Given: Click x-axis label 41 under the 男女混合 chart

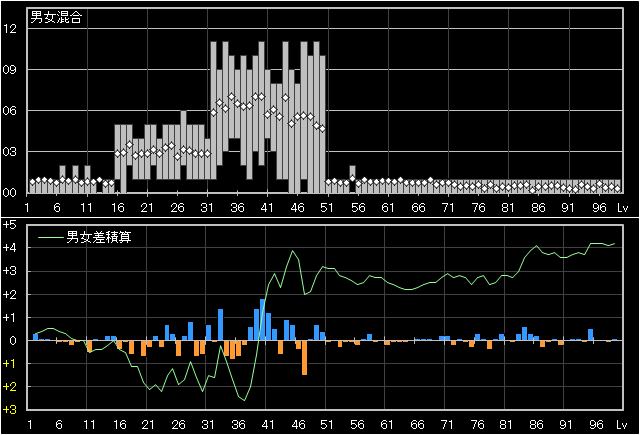Looking at the screenshot, I should click(x=267, y=208).
